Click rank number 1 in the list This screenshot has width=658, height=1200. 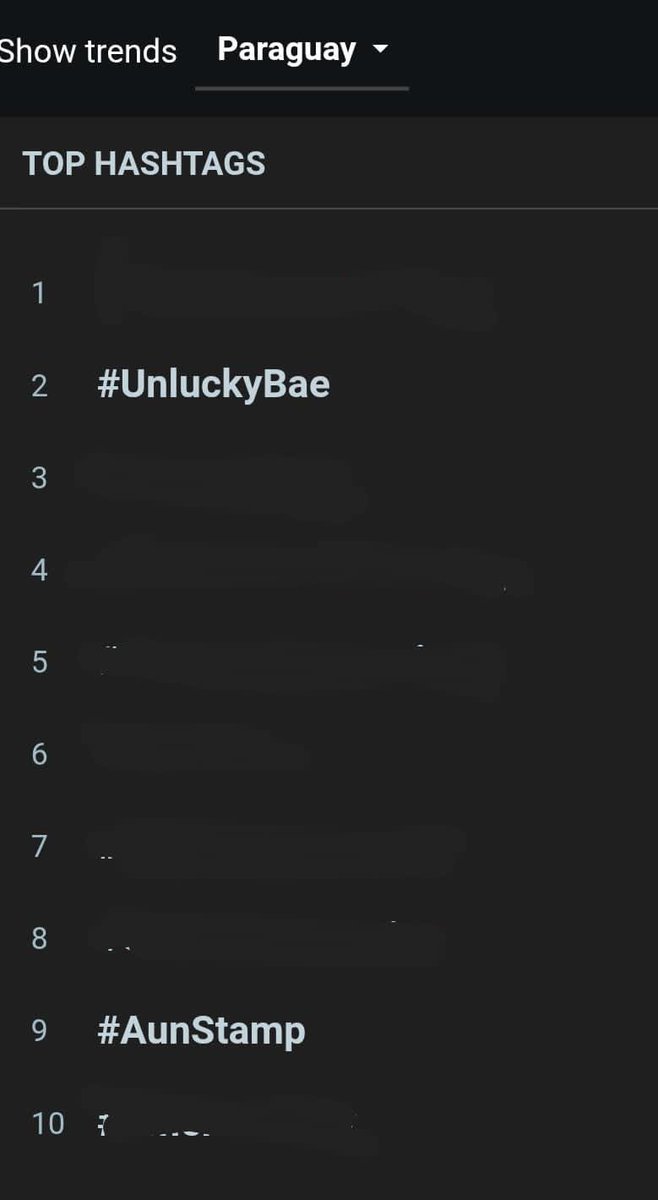39,293
